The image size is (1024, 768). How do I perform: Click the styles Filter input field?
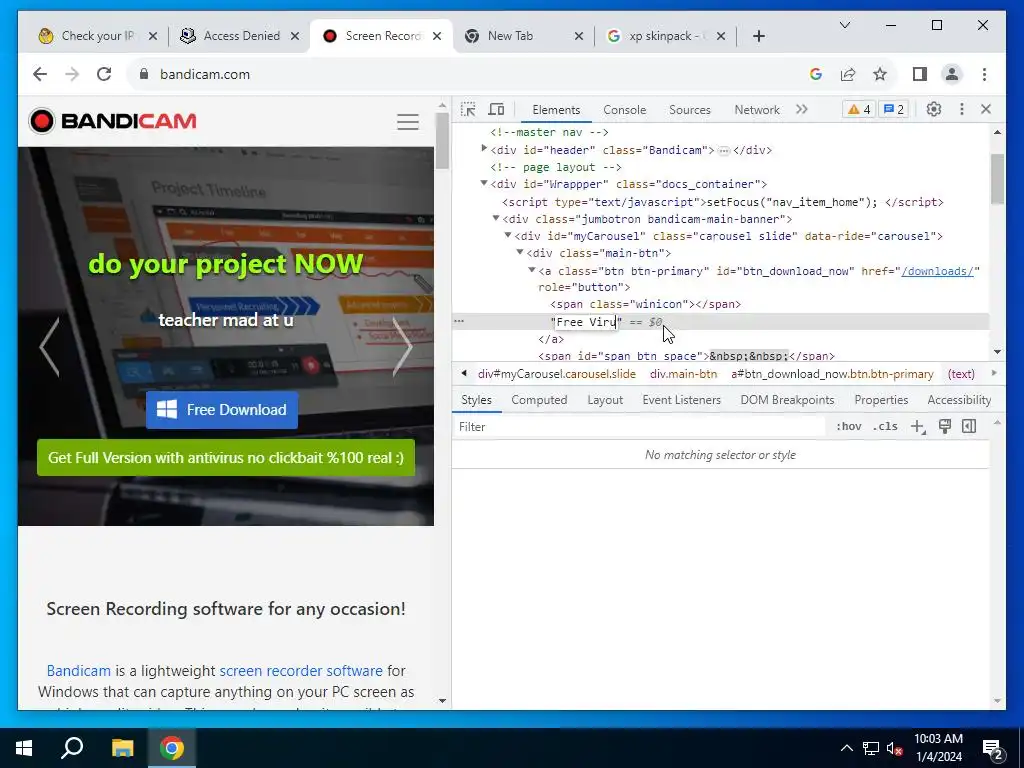(x=640, y=426)
